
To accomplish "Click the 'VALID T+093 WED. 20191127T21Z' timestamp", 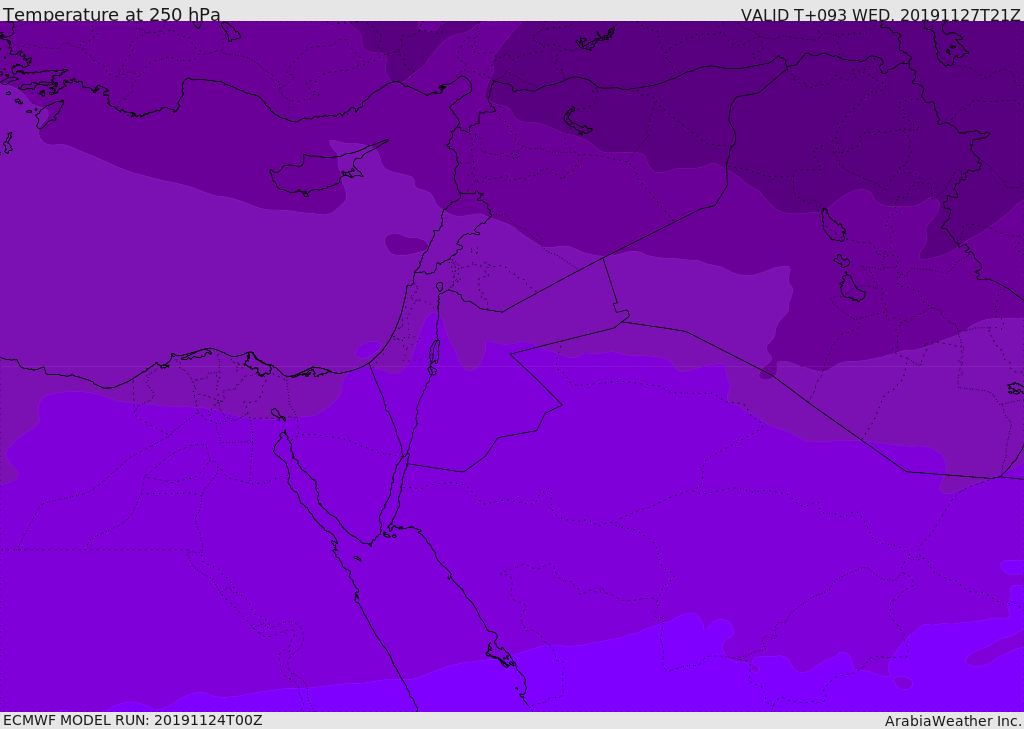I will [880, 15].
